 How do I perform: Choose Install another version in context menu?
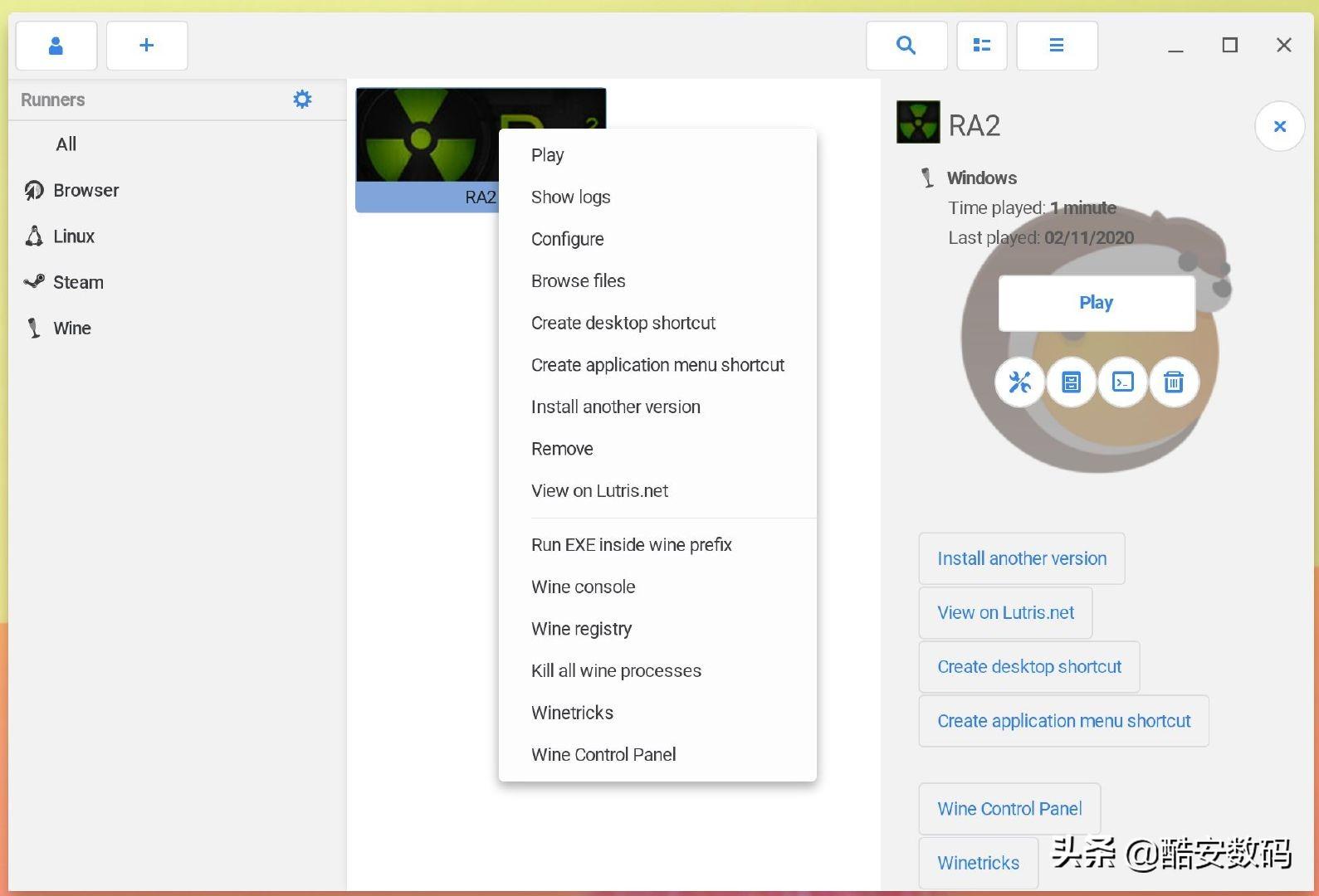(657, 407)
